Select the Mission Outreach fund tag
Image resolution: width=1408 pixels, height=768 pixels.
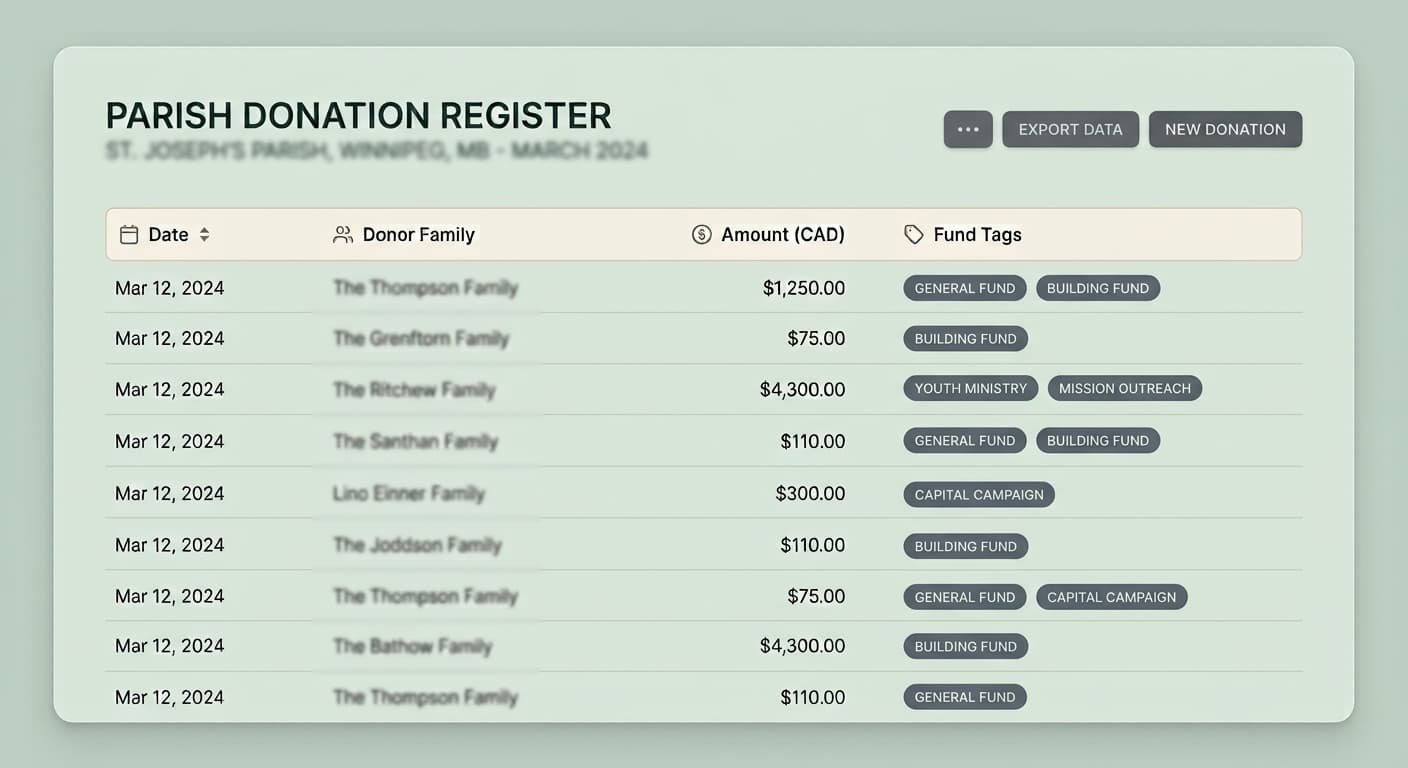click(1125, 389)
